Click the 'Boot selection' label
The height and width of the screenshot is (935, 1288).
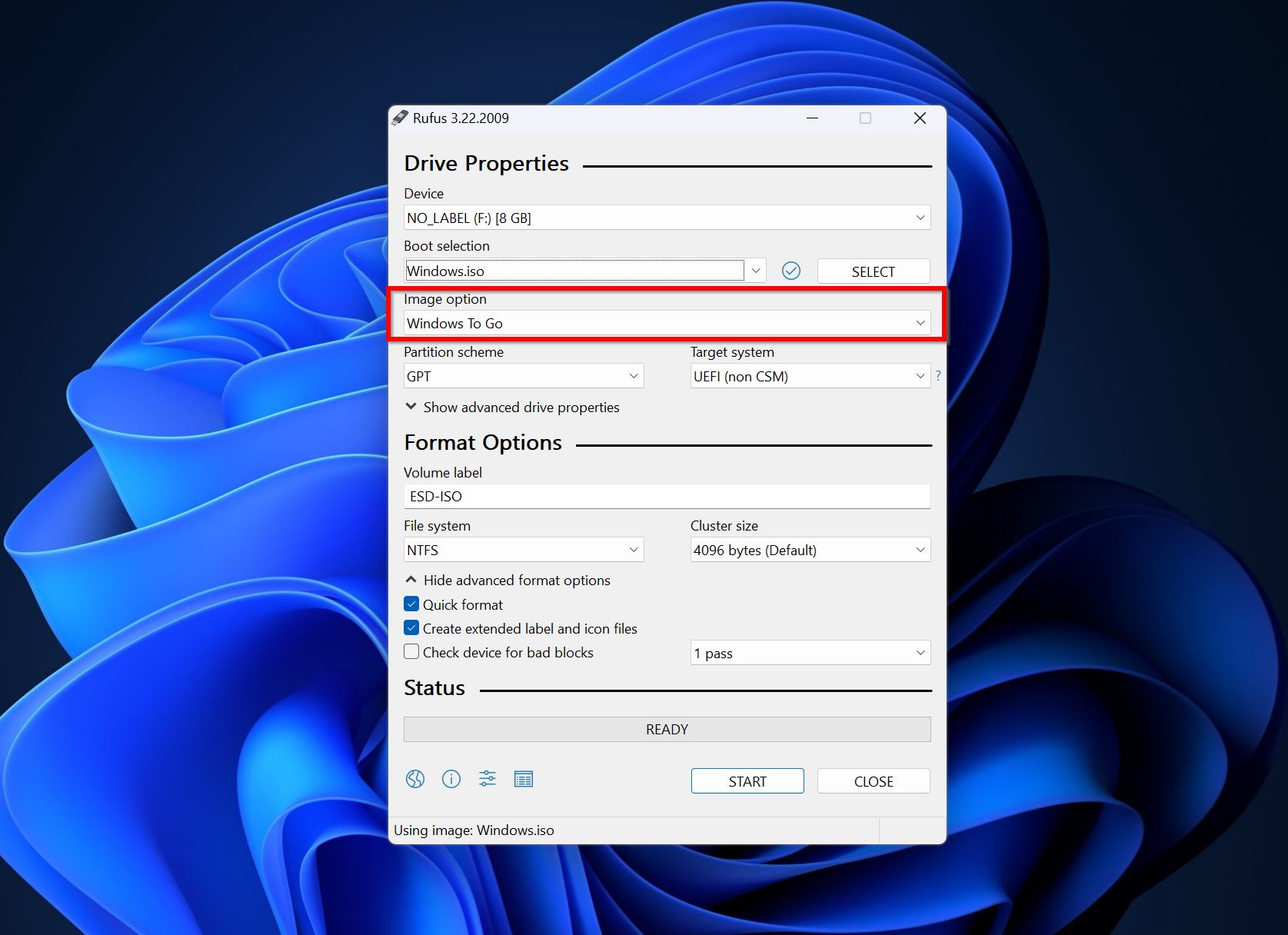pos(447,246)
